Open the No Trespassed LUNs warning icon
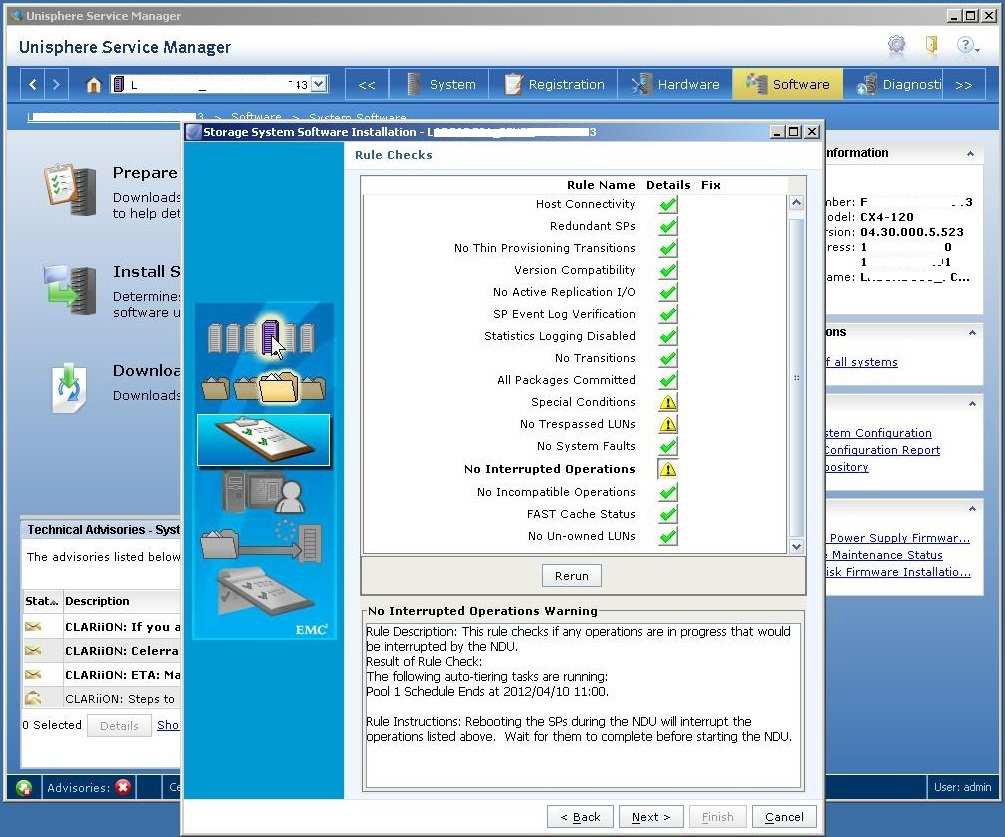1005x837 pixels. pyautogui.click(x=667, y=424)
